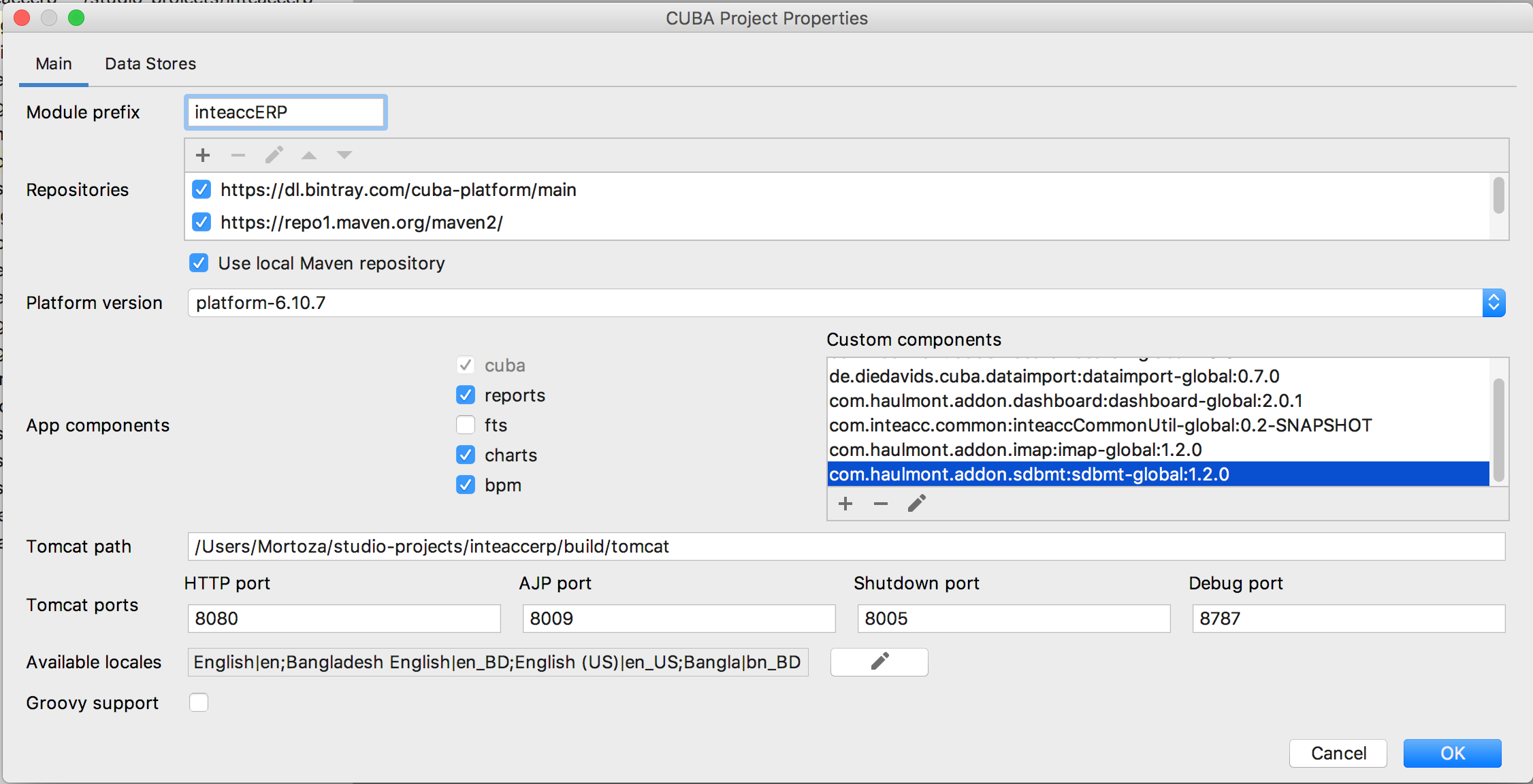Edit selected custom component with pencil
This screenshot has width=1533, height=784.
917,504
